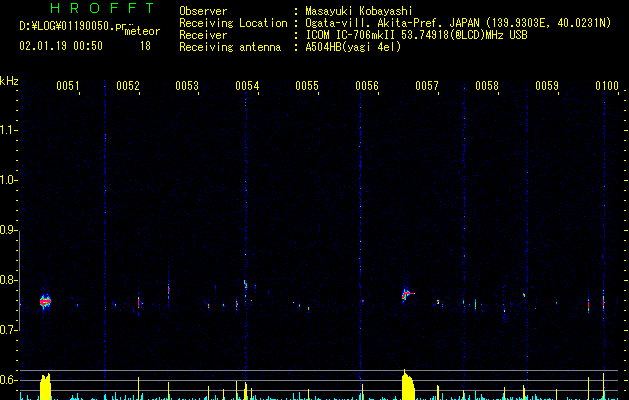Click the kHz axis unit label
Viewport: 629px width, 400px height.
coord(9,81)
